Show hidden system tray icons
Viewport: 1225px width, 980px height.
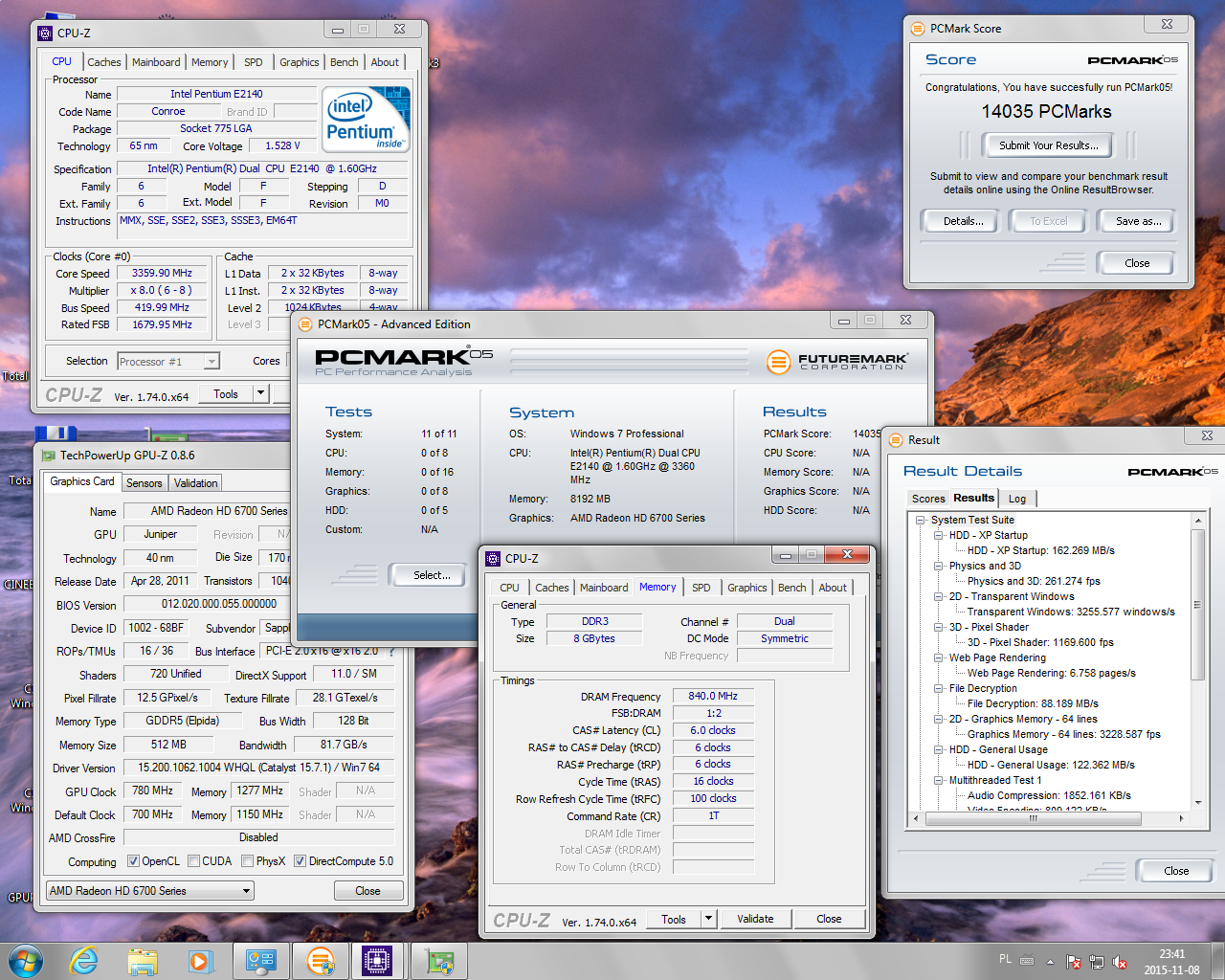[x=1050, y=962]
